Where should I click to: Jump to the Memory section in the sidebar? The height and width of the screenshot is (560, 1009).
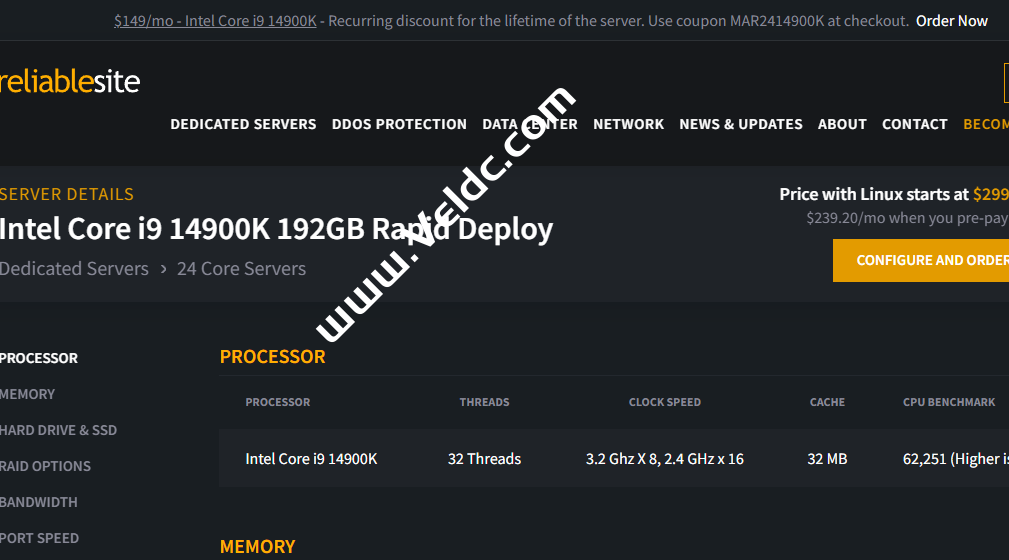click(27, 394)
